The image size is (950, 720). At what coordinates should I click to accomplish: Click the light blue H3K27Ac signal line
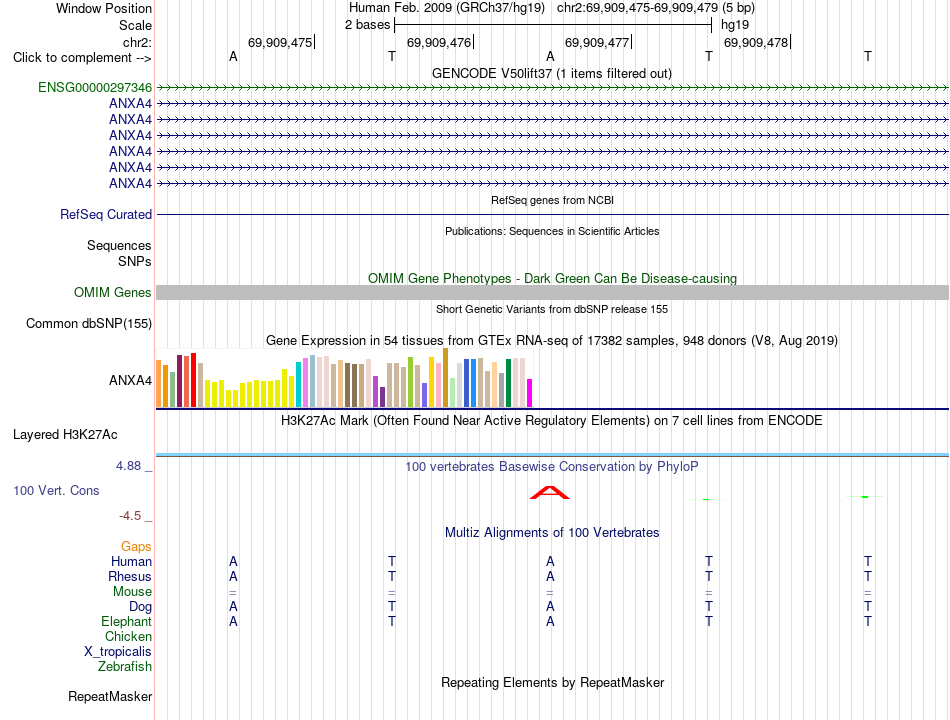552,454
